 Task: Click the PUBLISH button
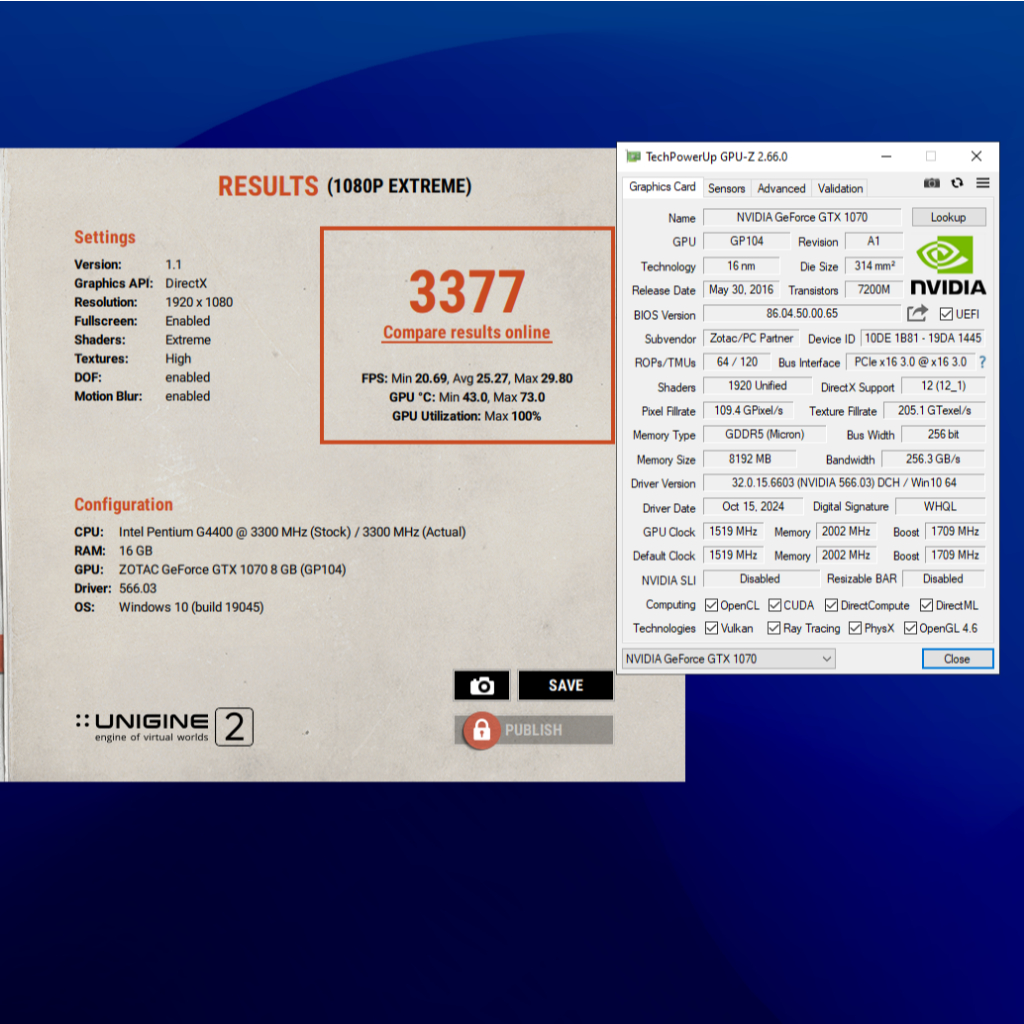(x=534, y=730)
